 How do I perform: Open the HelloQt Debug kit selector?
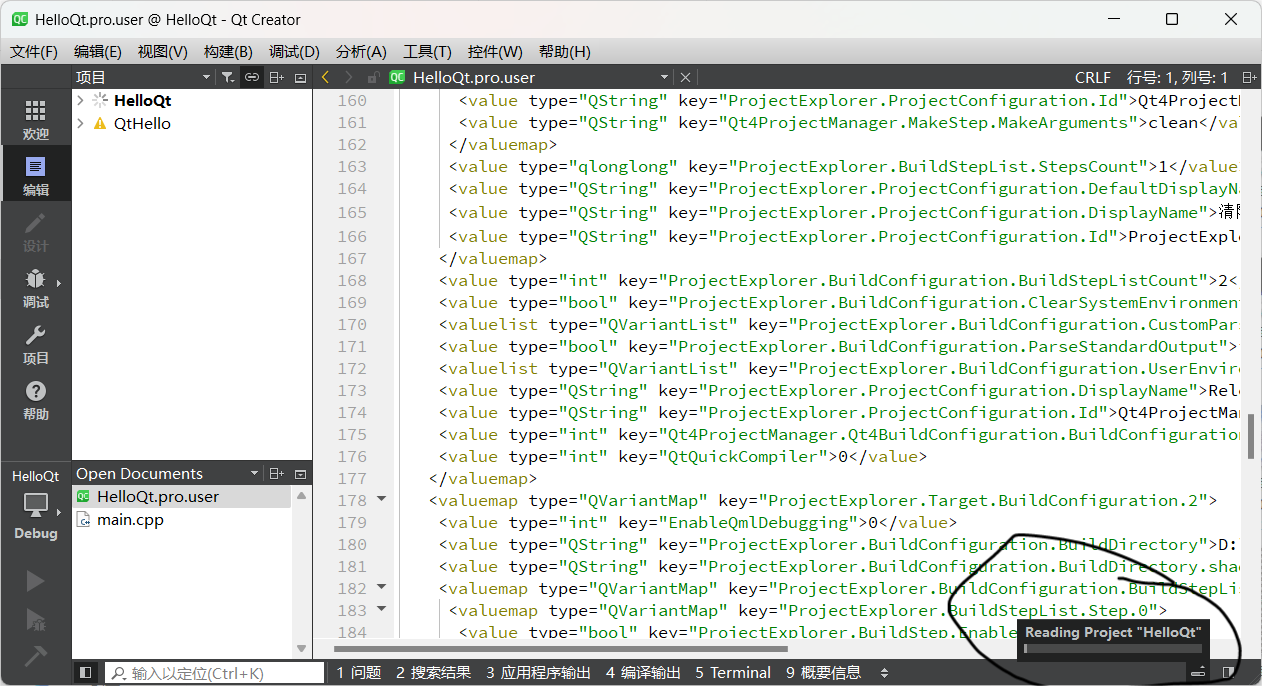[36, 506]
